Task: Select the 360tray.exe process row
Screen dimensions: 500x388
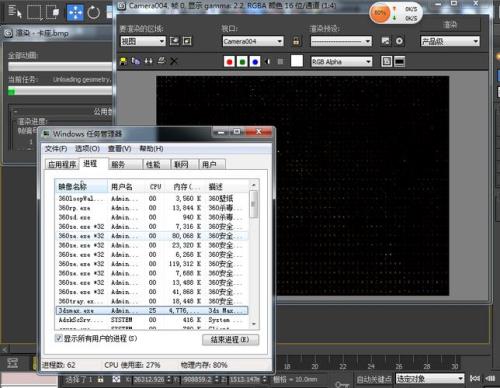Action: pyautogui.click(x=152, y=301)
